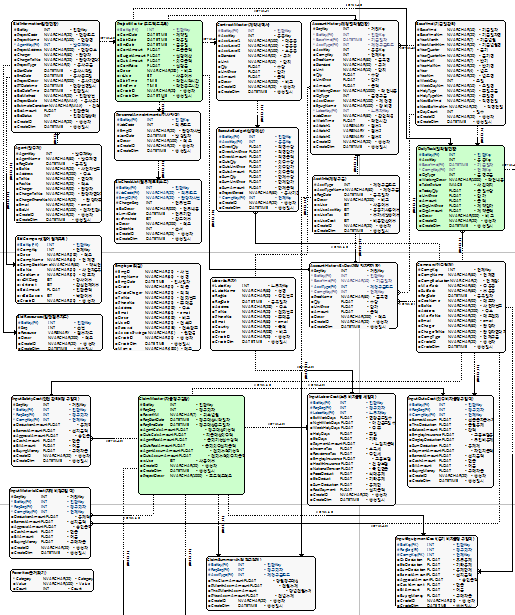Select the BaseYmd table in top-right
The image size is (515, 615).
(460, 73)
